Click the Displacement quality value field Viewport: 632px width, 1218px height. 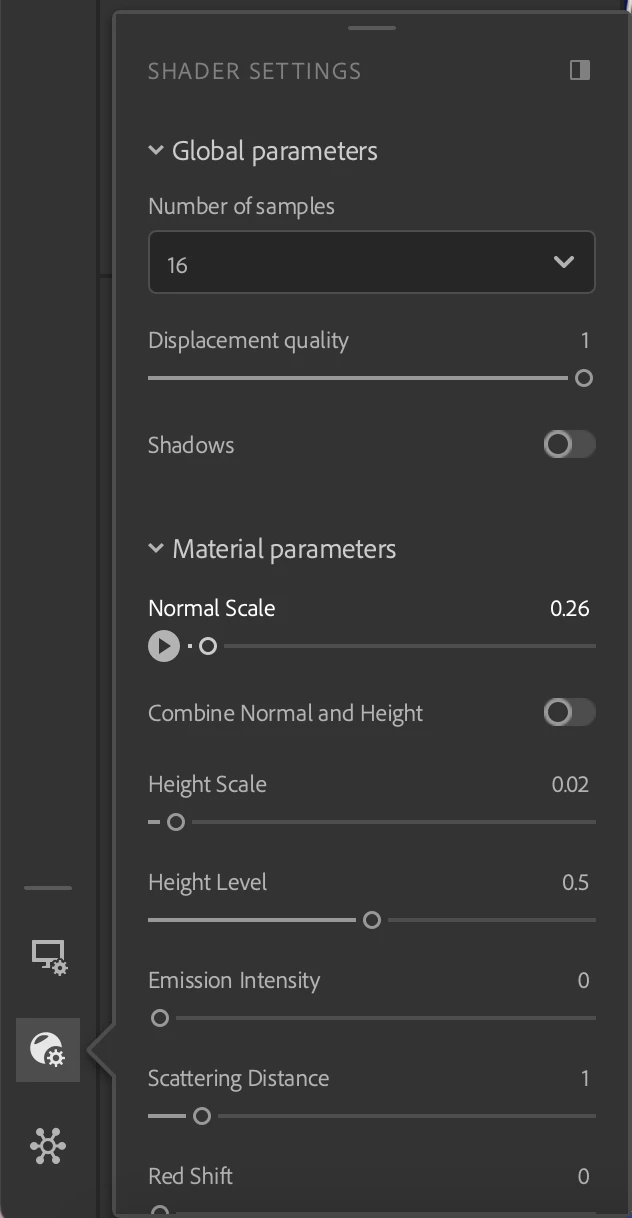click(585, 340)
